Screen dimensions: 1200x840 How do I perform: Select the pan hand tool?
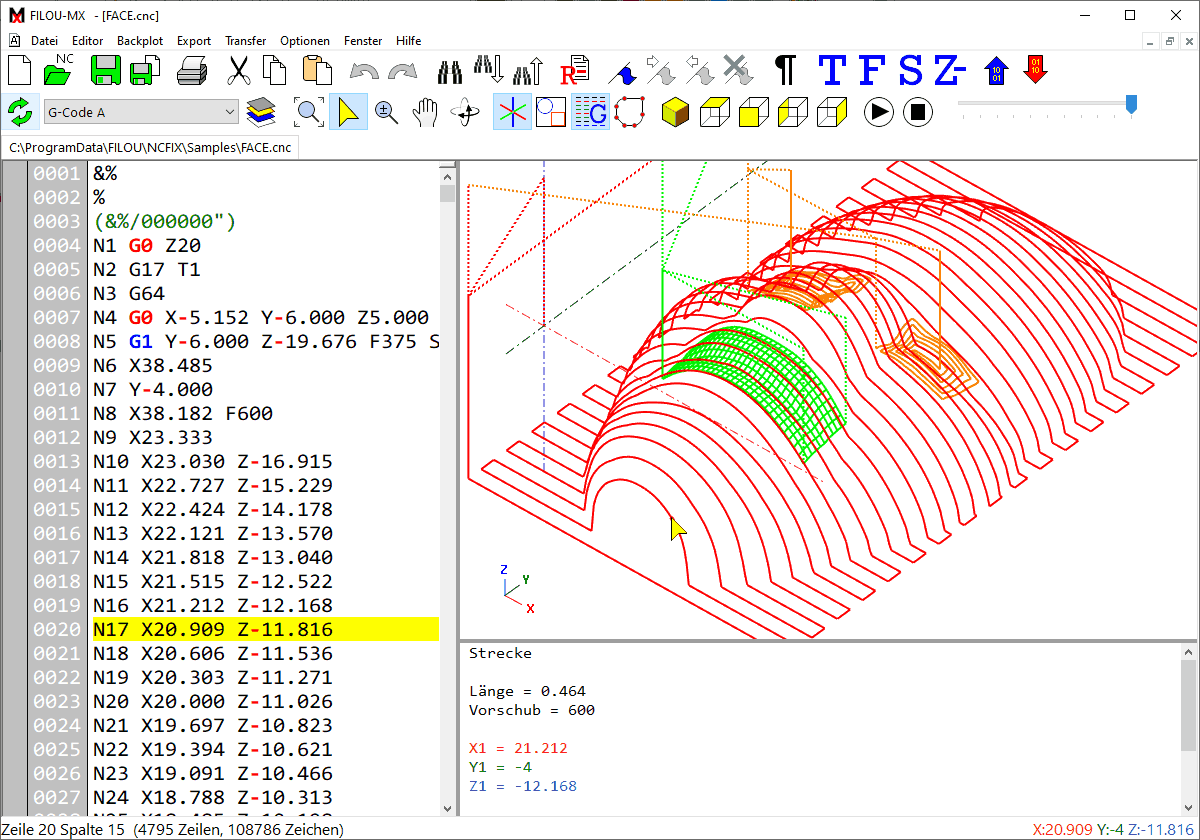[x=426, y=112]
